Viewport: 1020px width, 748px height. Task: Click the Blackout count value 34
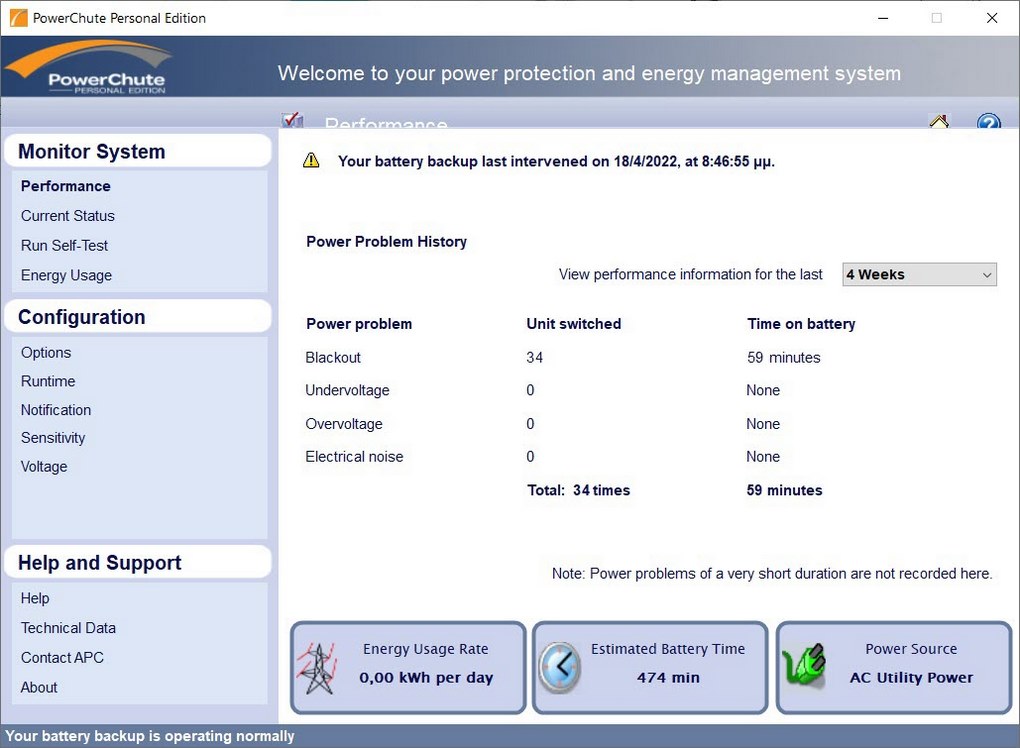535,358
